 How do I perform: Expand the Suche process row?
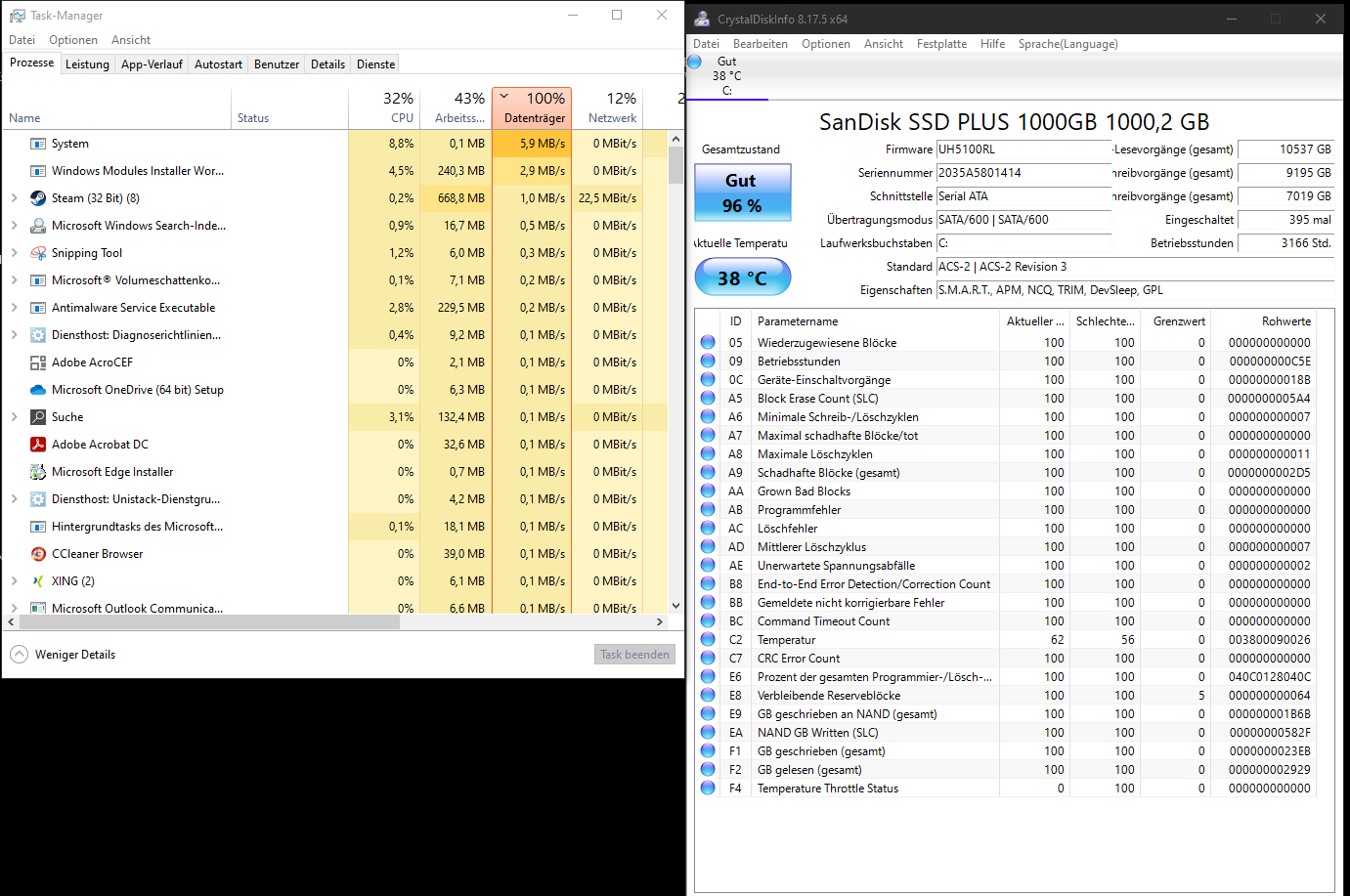[x=14, y=417]
